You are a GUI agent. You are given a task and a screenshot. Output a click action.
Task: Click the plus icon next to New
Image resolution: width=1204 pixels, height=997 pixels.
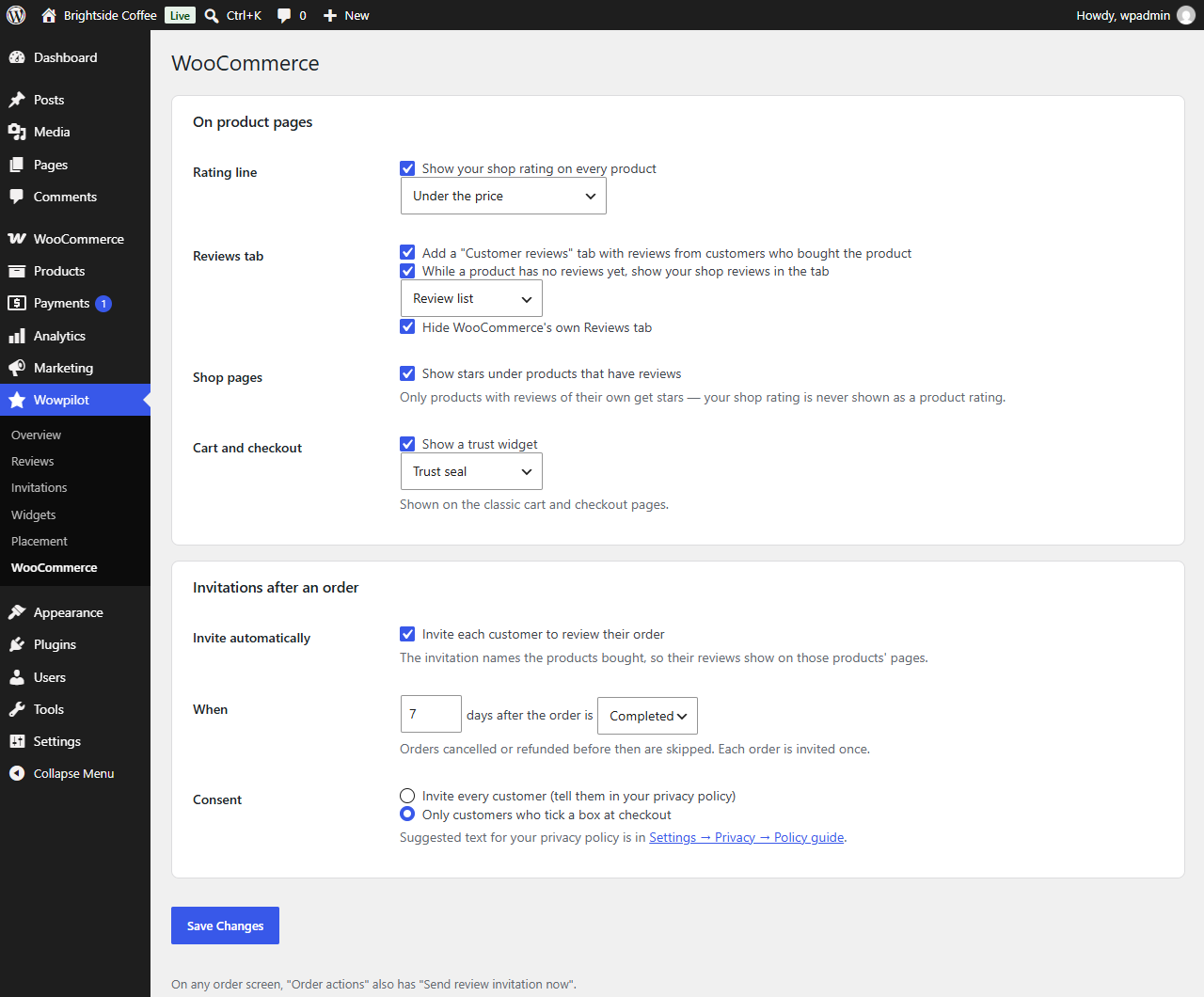pos(330,16)
